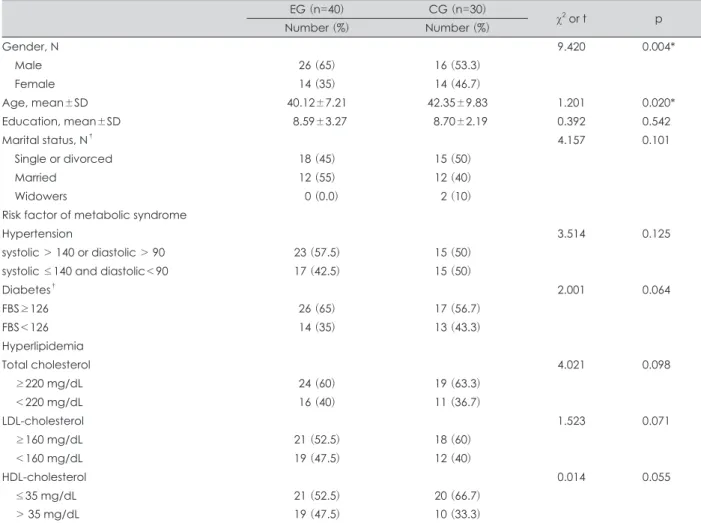Select CG age value 42.35±9.83

pyautogui.click(x=457, y=103)
